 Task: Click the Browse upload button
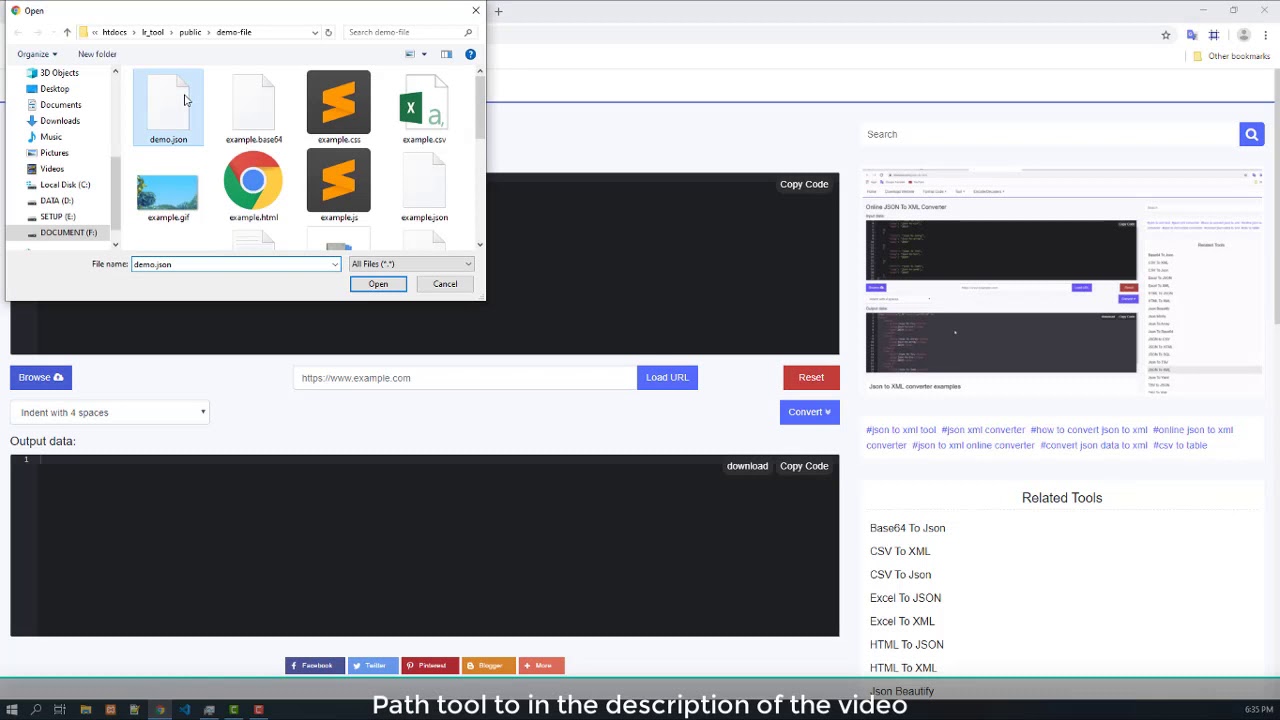point(40,377)
